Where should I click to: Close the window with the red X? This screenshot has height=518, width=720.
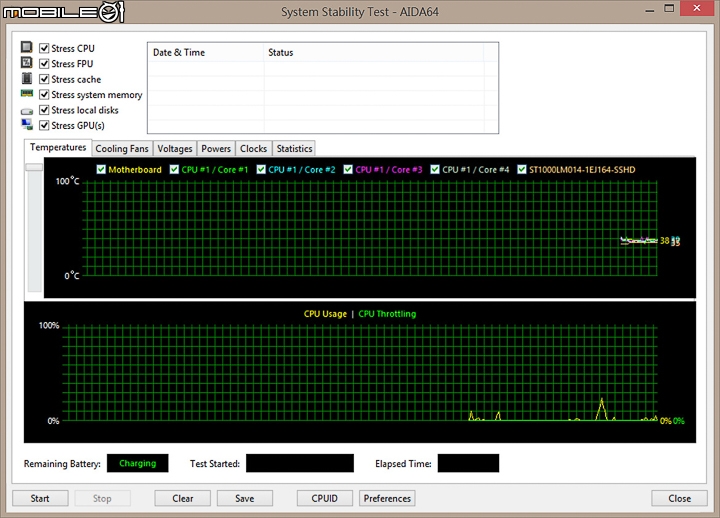pyautogui.click(x=697, y=8)
